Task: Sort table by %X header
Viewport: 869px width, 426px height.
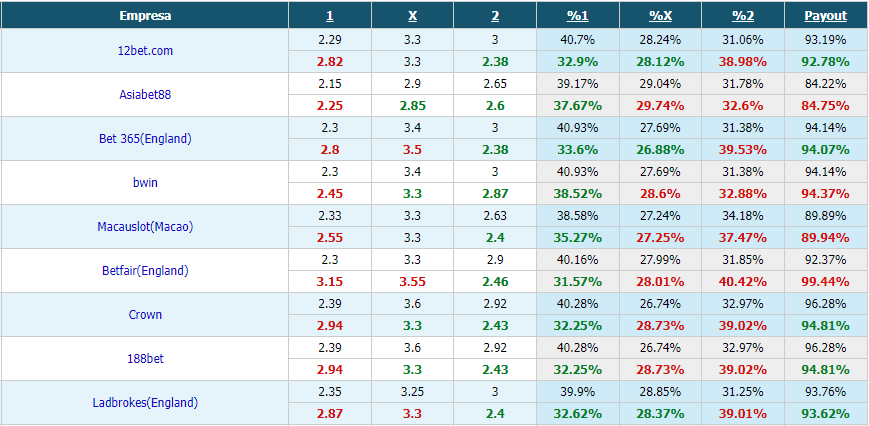Action: click(x=660, y=16)
